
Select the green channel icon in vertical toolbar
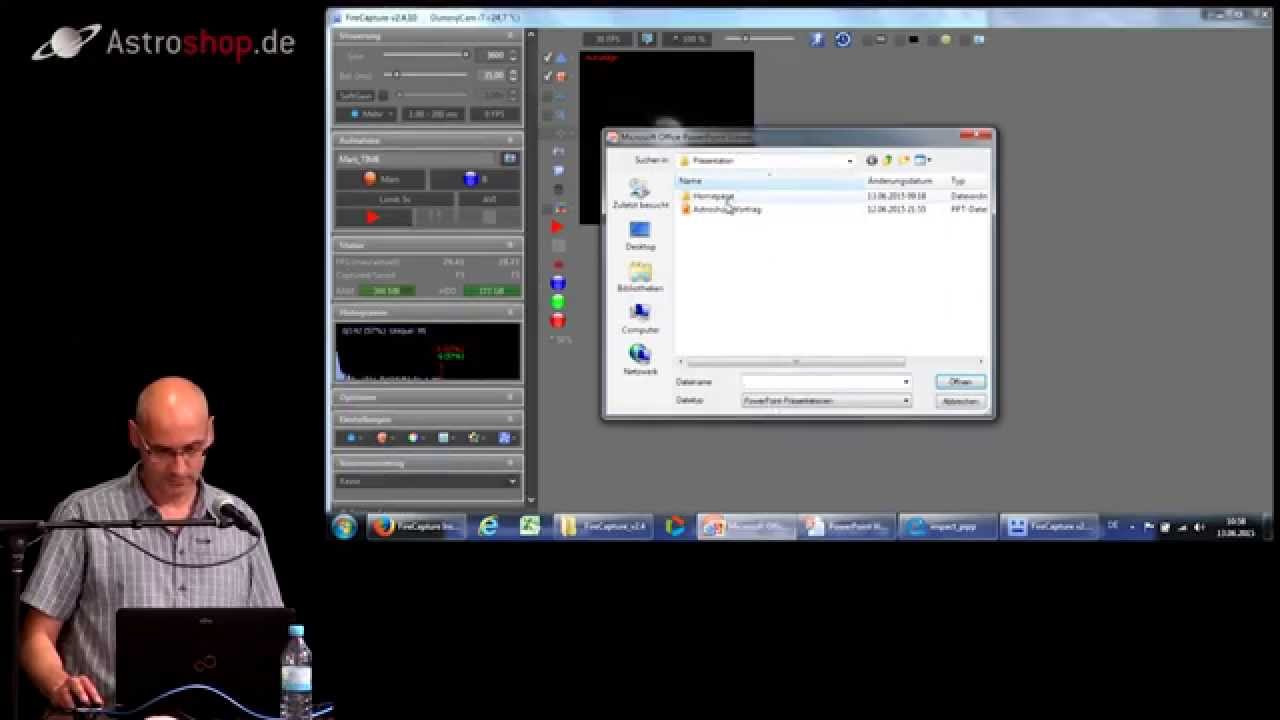[558, 302]
